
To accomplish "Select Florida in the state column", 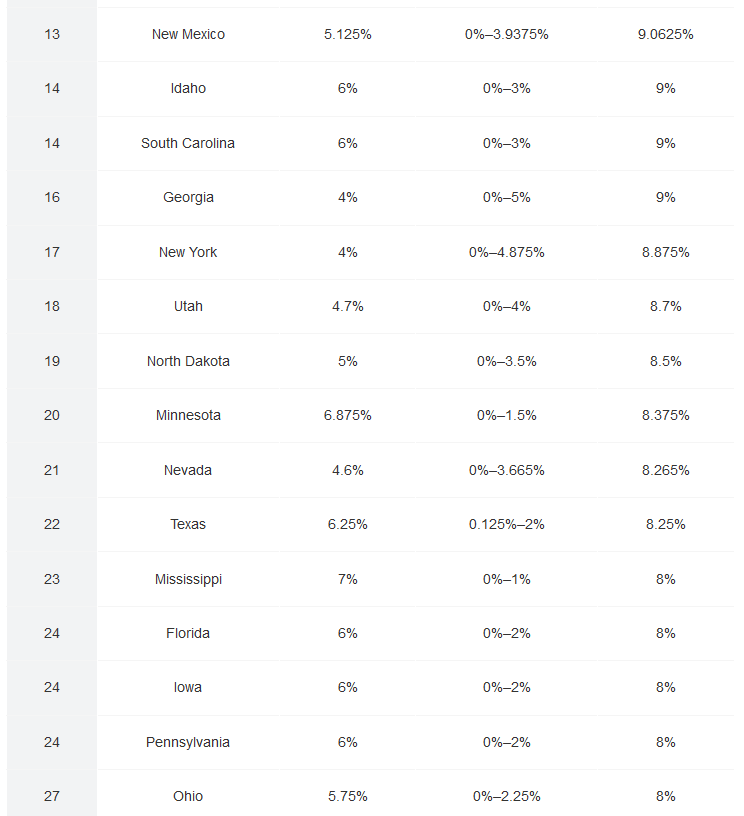I will 188,633.
